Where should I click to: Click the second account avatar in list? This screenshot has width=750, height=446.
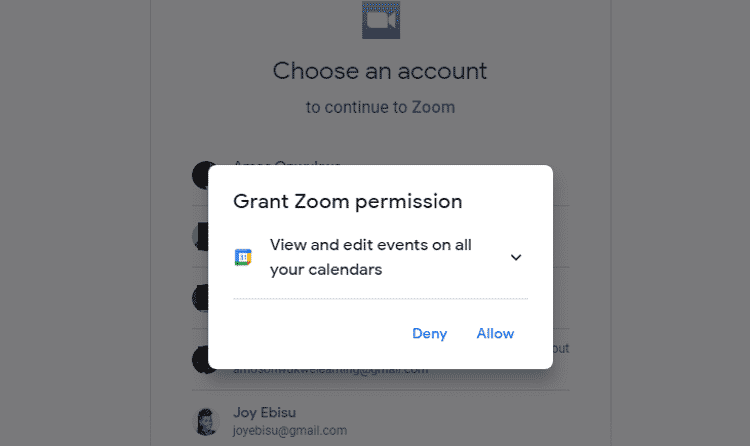(x=200, y=237)
